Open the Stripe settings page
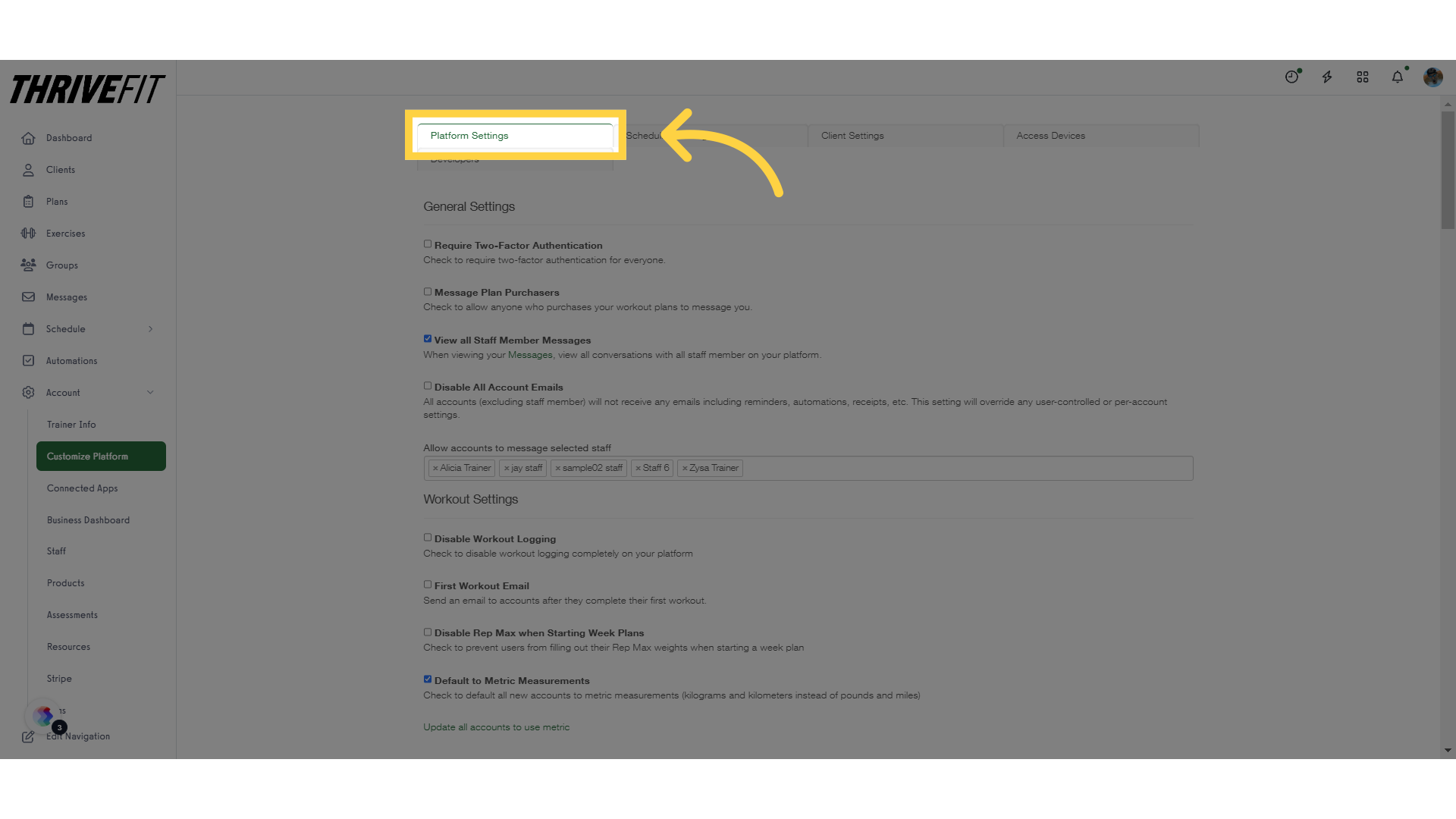The image size is (1456, 819). tap(59, 678)
